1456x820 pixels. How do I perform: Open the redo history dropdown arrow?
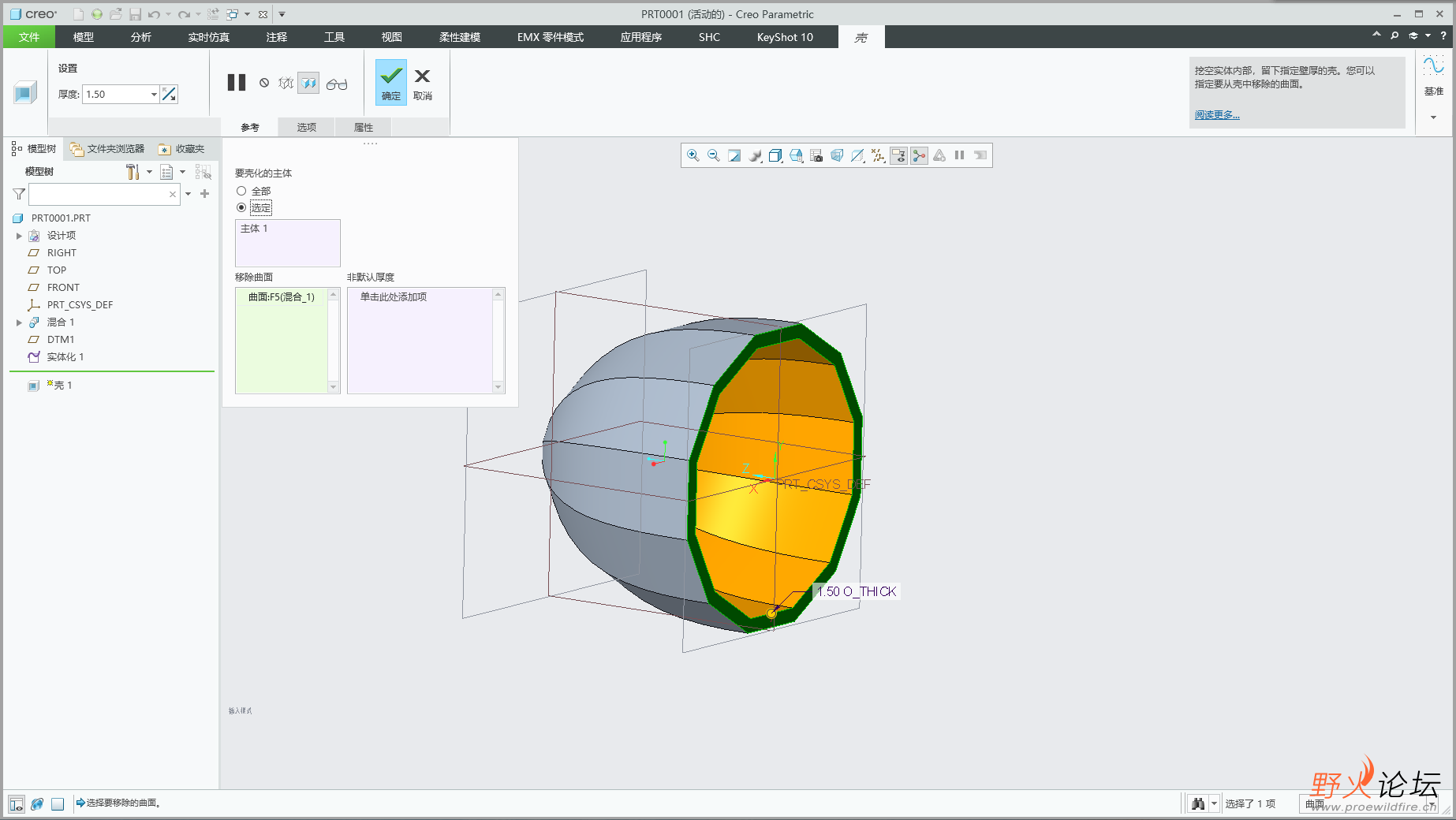point(198,14)
